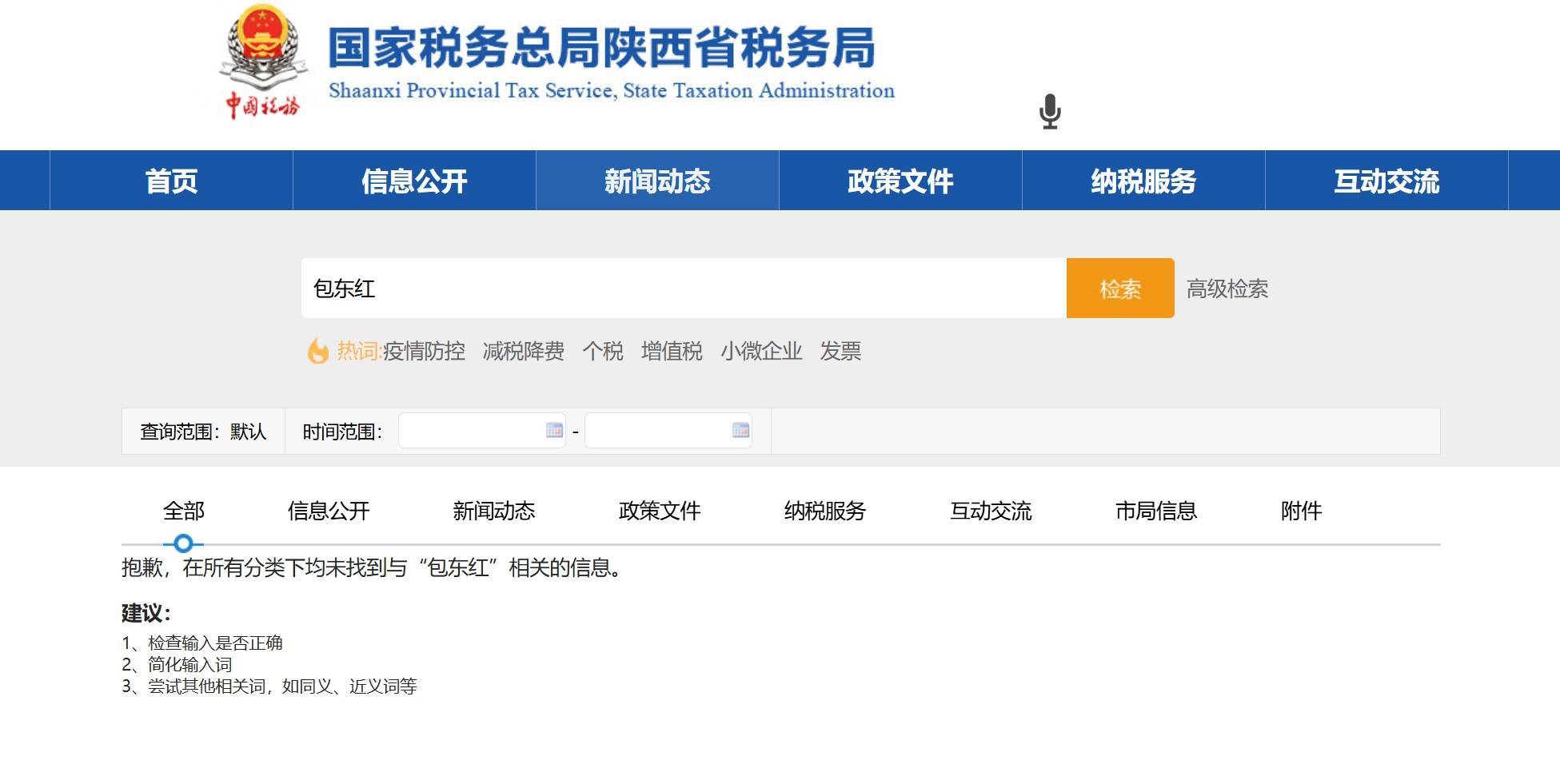Switch to the 政策文件 navigation tab

pos(900,182)
